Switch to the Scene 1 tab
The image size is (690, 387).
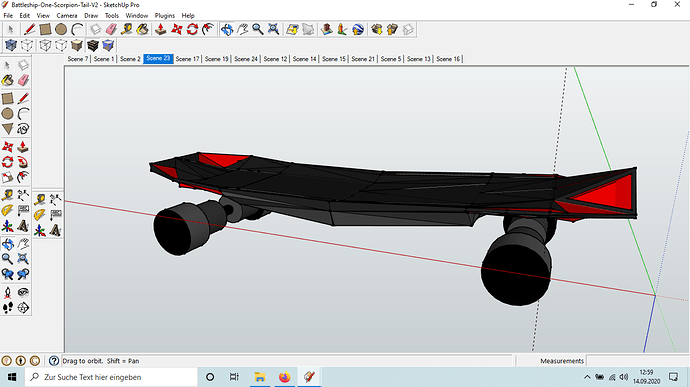click(x=104, y=59)
